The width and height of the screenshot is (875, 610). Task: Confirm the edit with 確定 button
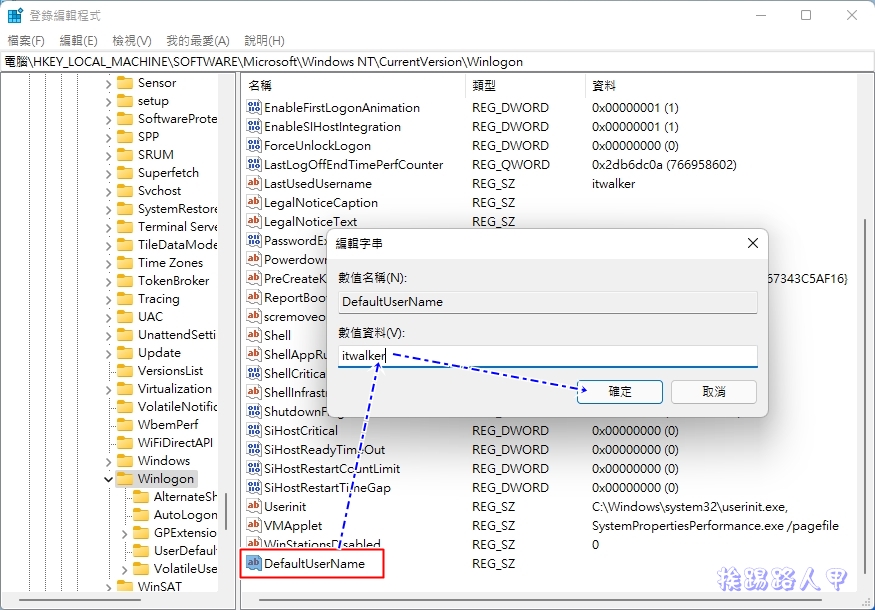point(620,392)
